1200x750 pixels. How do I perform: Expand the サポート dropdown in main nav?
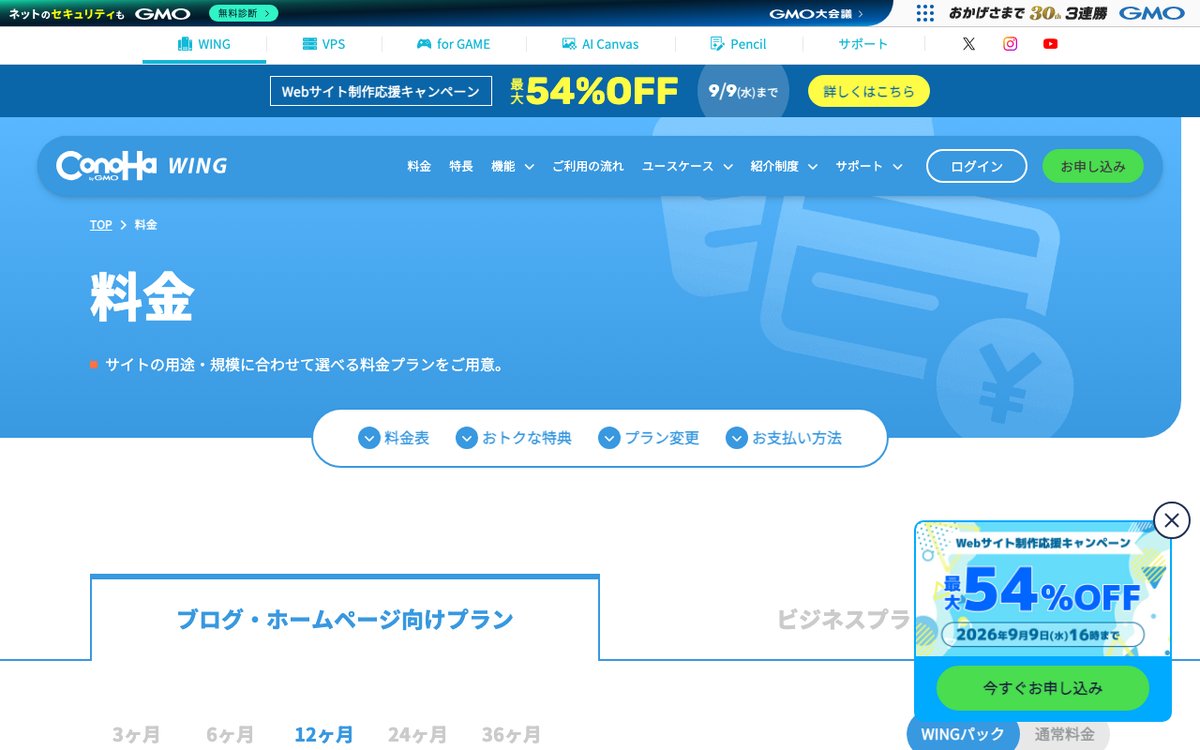point(869,166)
